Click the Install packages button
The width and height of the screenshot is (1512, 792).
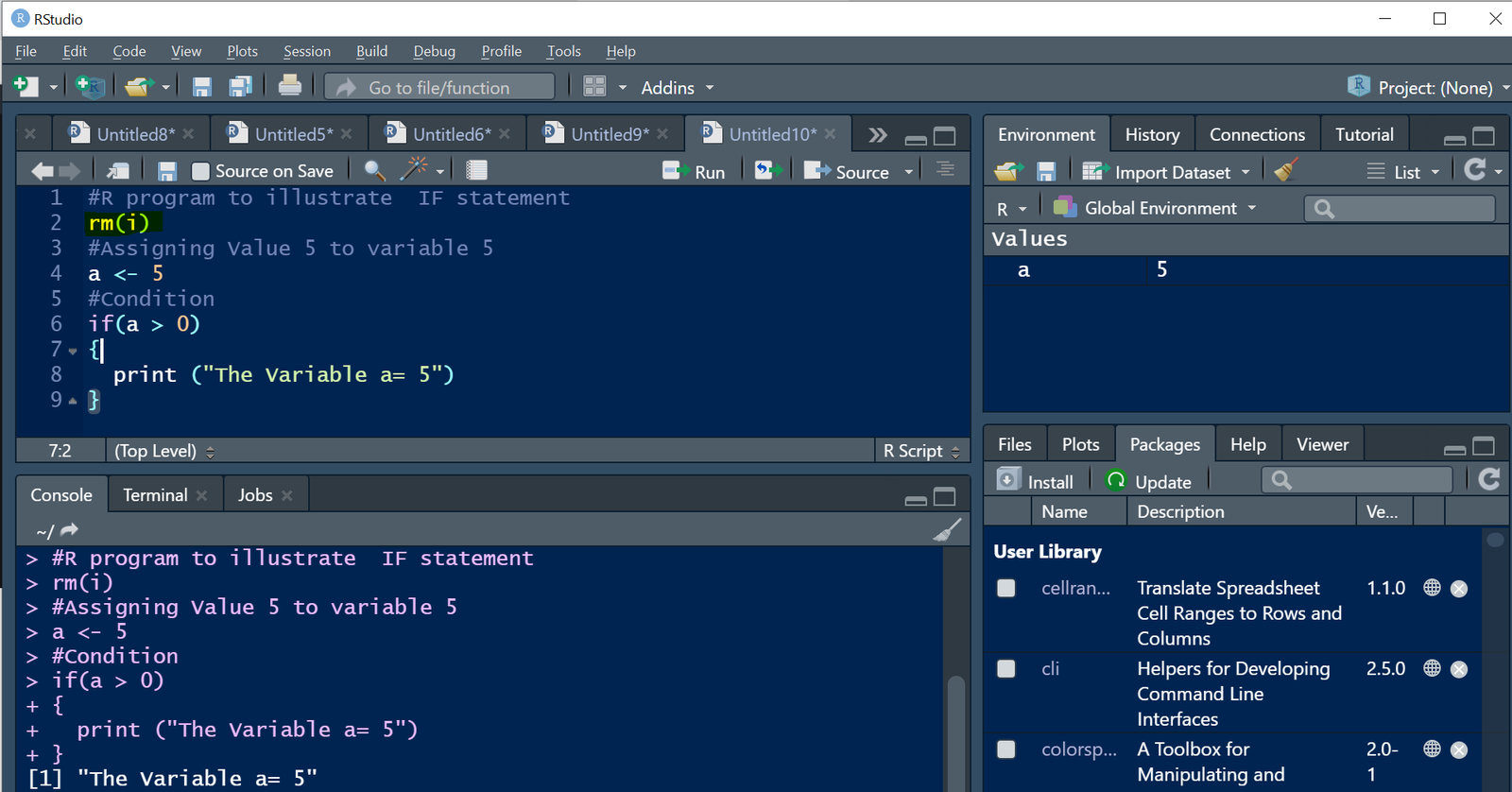(x=1036, y=481)
